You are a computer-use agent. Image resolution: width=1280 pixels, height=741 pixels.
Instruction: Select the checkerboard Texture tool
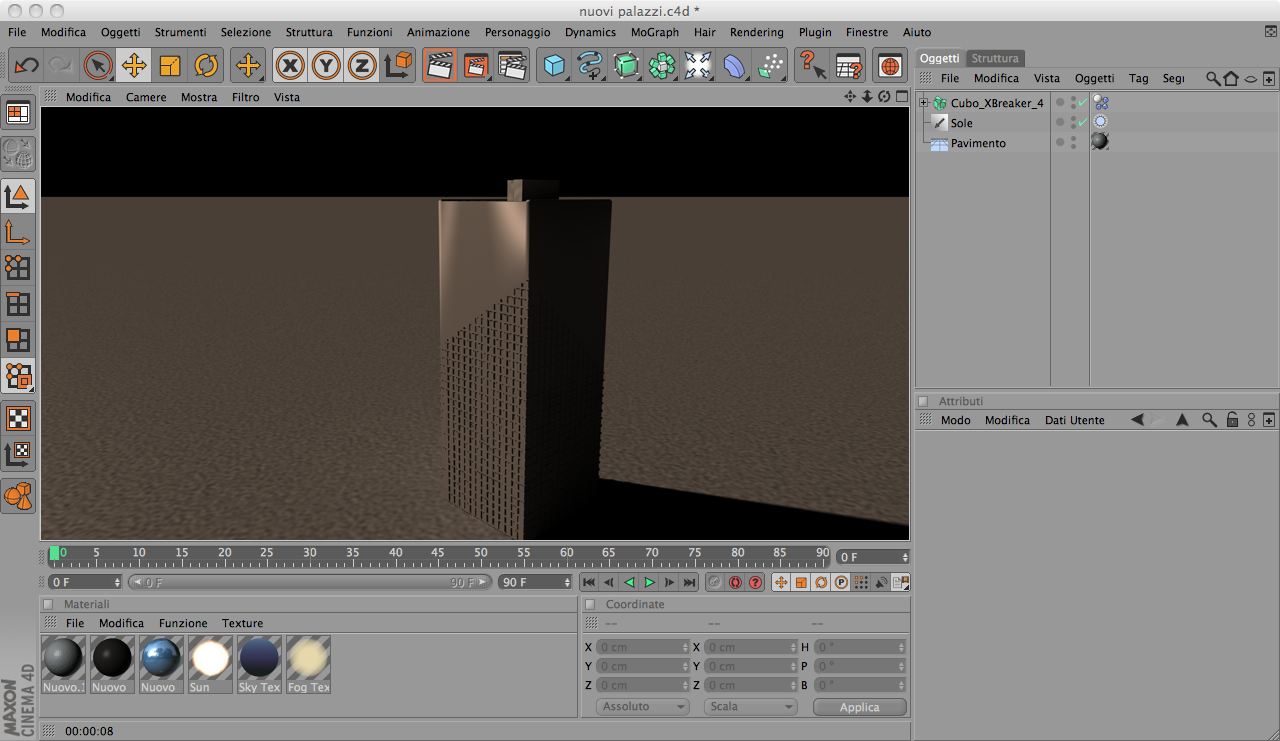(x=18, y=418)
